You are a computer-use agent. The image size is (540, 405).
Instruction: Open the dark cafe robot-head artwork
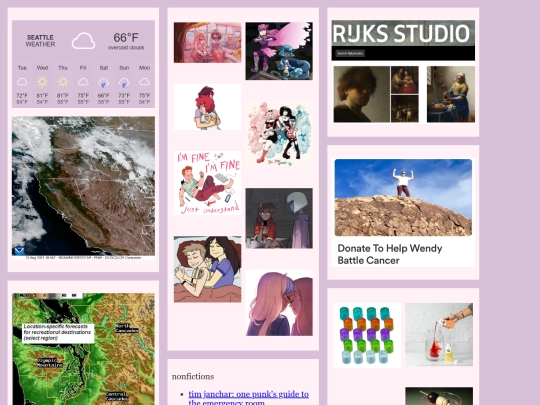click(x=279, y=218)
